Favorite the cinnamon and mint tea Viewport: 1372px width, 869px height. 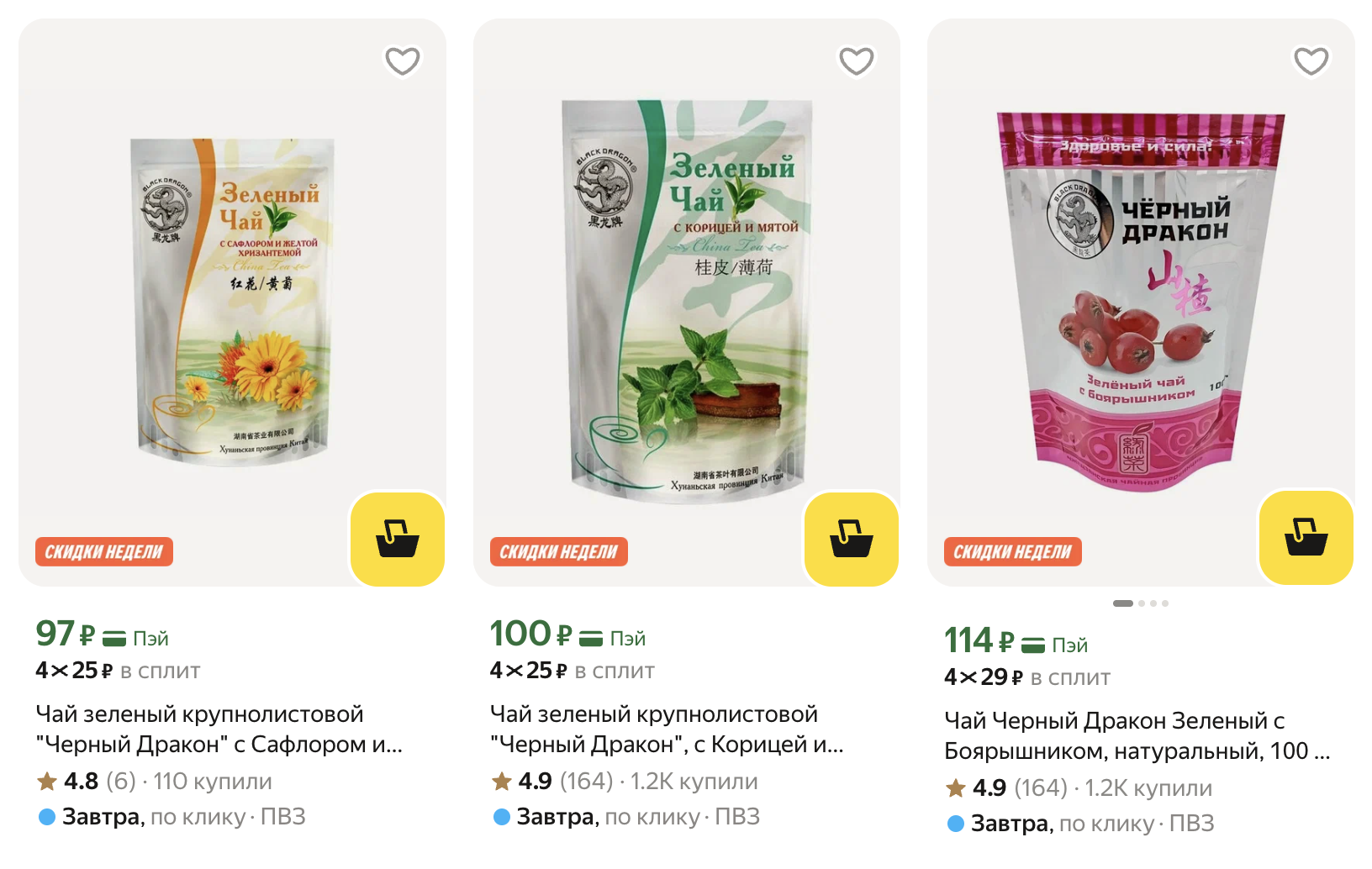[x=857, y=61]
